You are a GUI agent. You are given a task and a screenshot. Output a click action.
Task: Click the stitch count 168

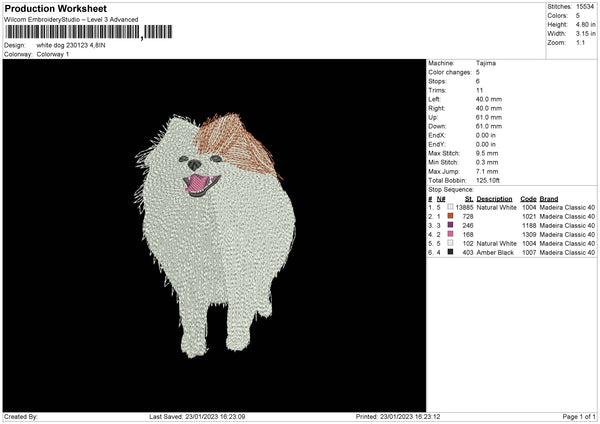[468, 235]
